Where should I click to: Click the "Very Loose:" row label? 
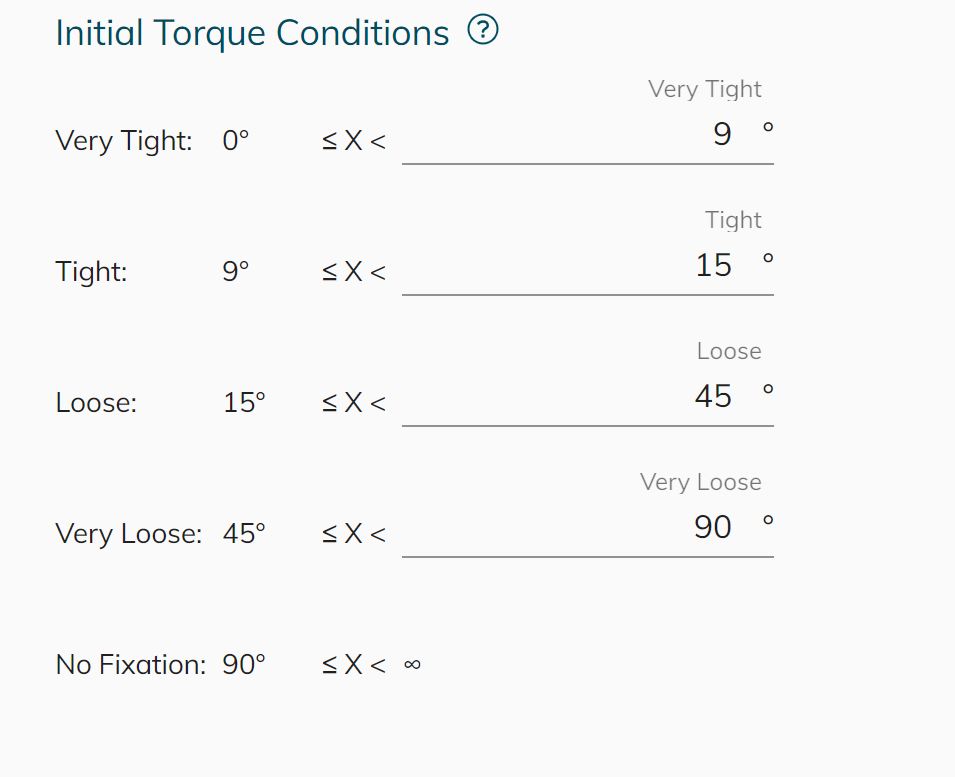pyautogui.click(x=129, y=534)
